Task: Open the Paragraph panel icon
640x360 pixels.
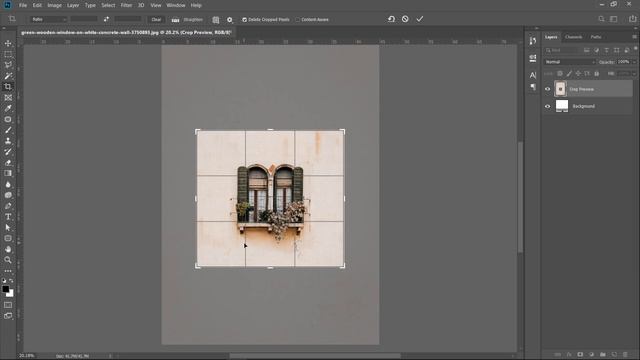Action: tap(533, 87)
